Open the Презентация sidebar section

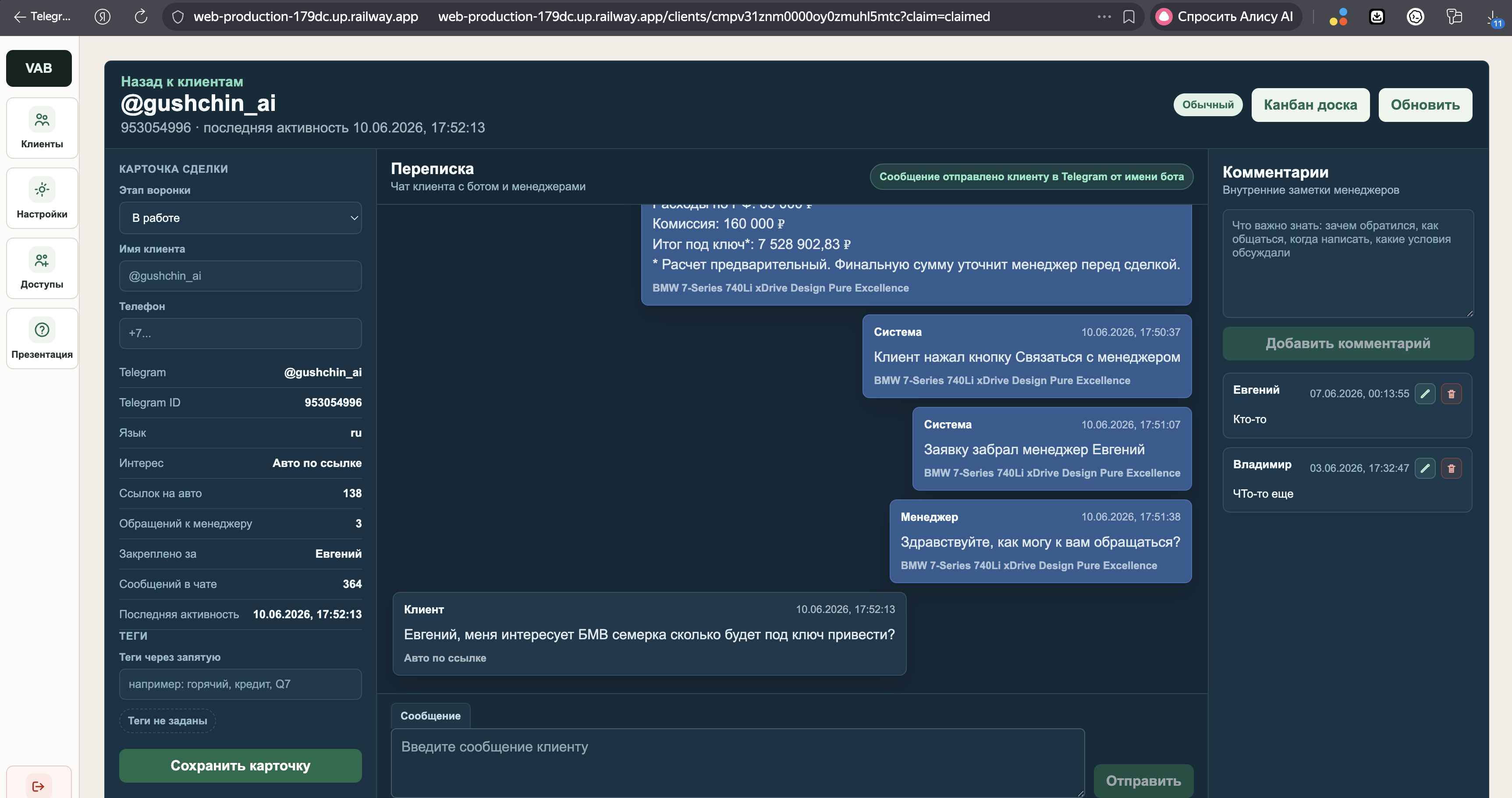tap(42, 339)
